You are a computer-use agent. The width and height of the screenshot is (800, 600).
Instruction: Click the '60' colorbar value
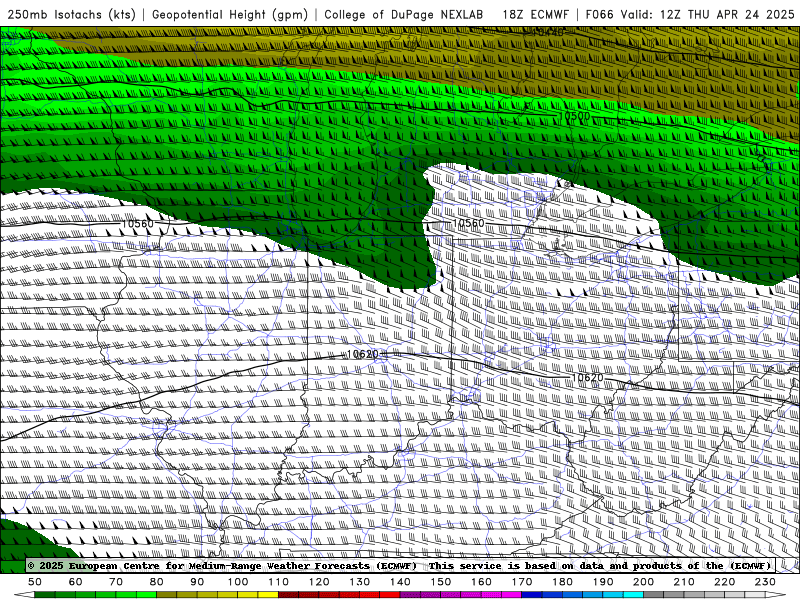pyautogui.click(x=75, y=582)
